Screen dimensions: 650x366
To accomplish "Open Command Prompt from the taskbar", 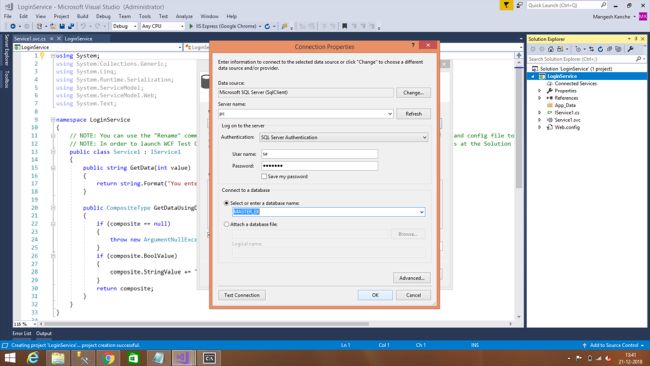I will pyautogui.click(x=209, y=358).
